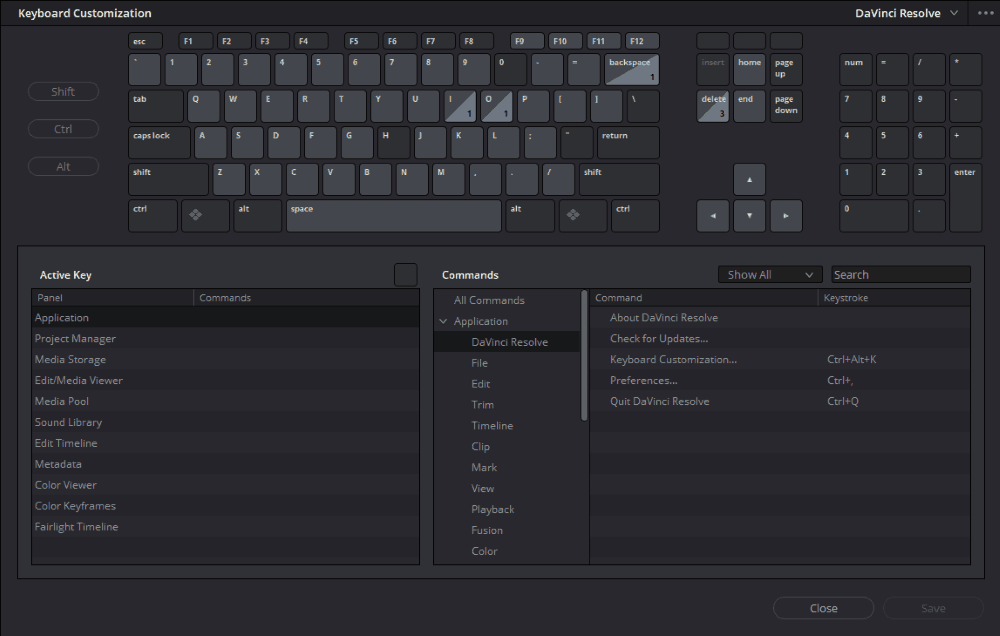
Task: Select the Trim command category
Action: point(483,405)
